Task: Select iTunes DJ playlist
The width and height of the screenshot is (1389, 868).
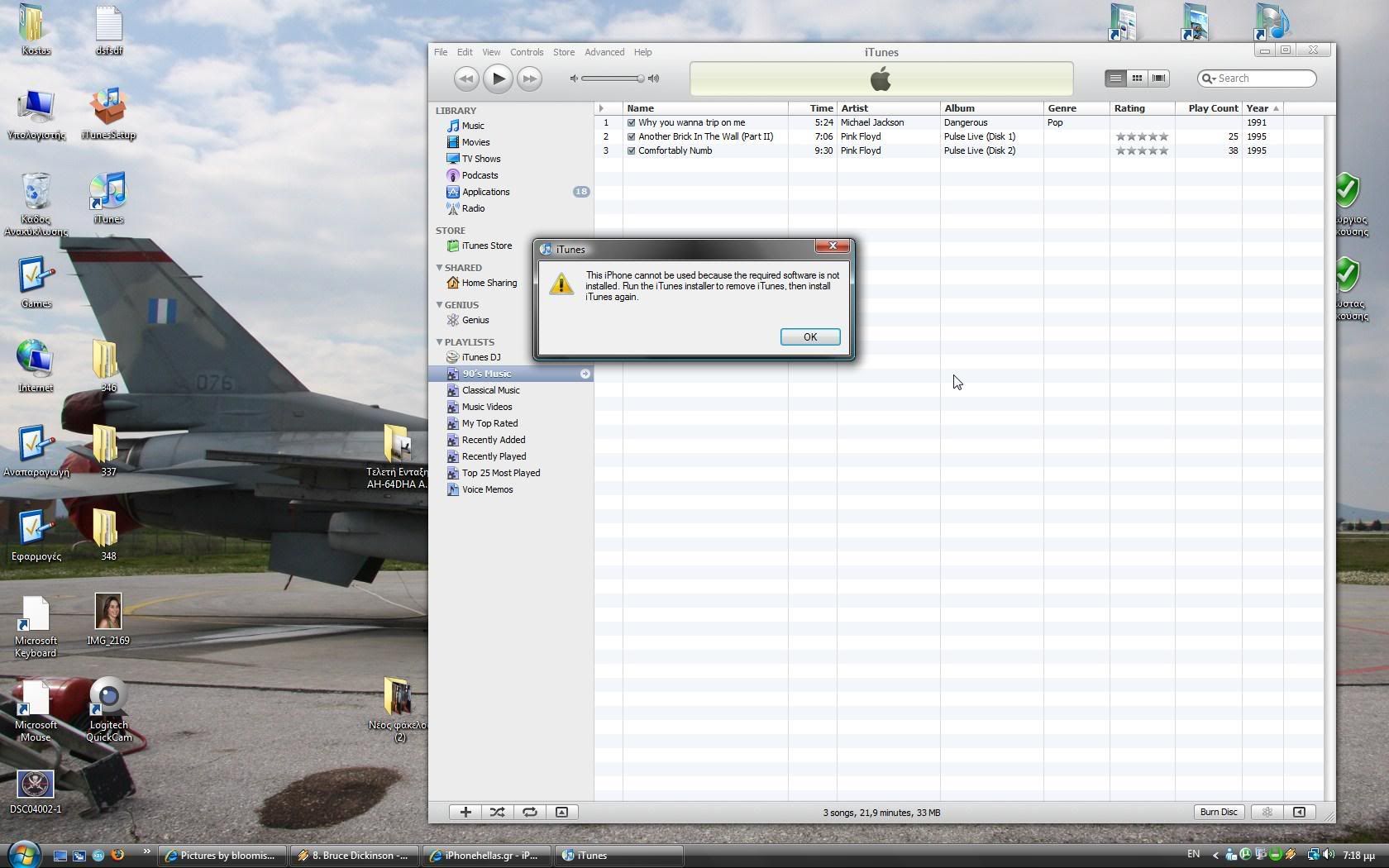Action: tap(480, 357)
